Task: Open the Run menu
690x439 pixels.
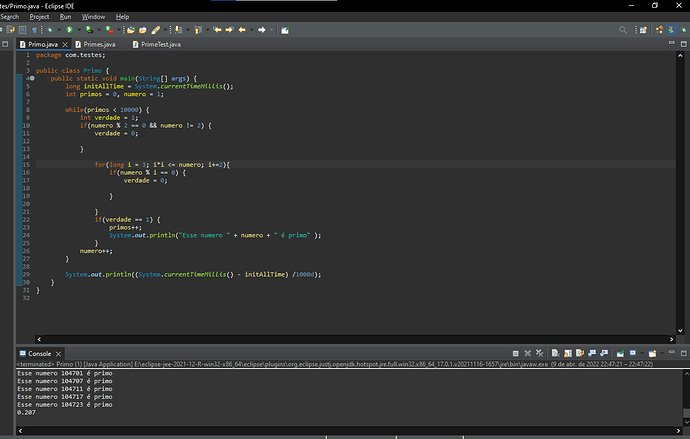Action: 65,17
